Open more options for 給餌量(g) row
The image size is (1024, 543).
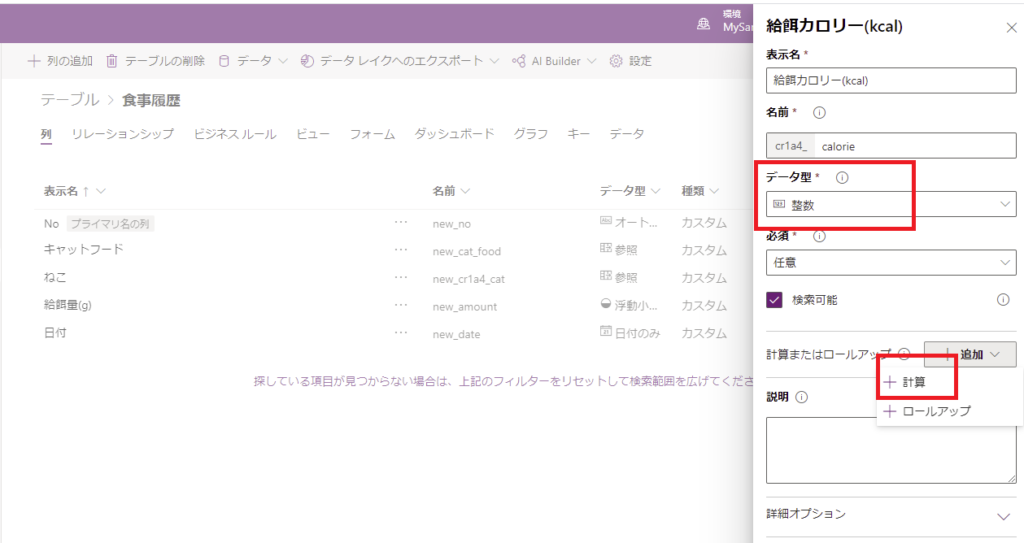pyautogui.click(x=401, y=305)
